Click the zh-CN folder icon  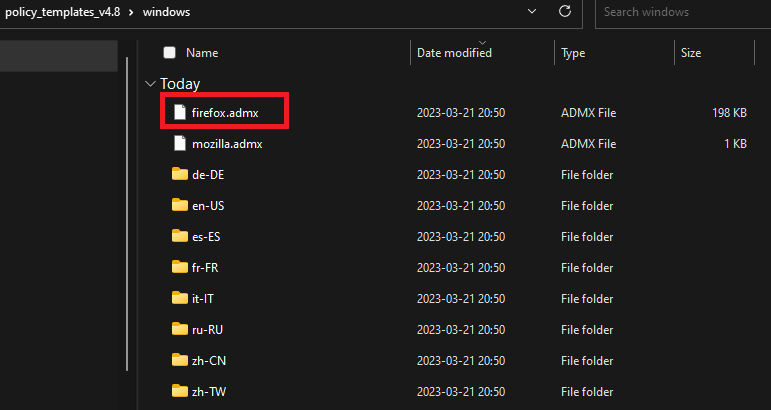click(180, 360)
